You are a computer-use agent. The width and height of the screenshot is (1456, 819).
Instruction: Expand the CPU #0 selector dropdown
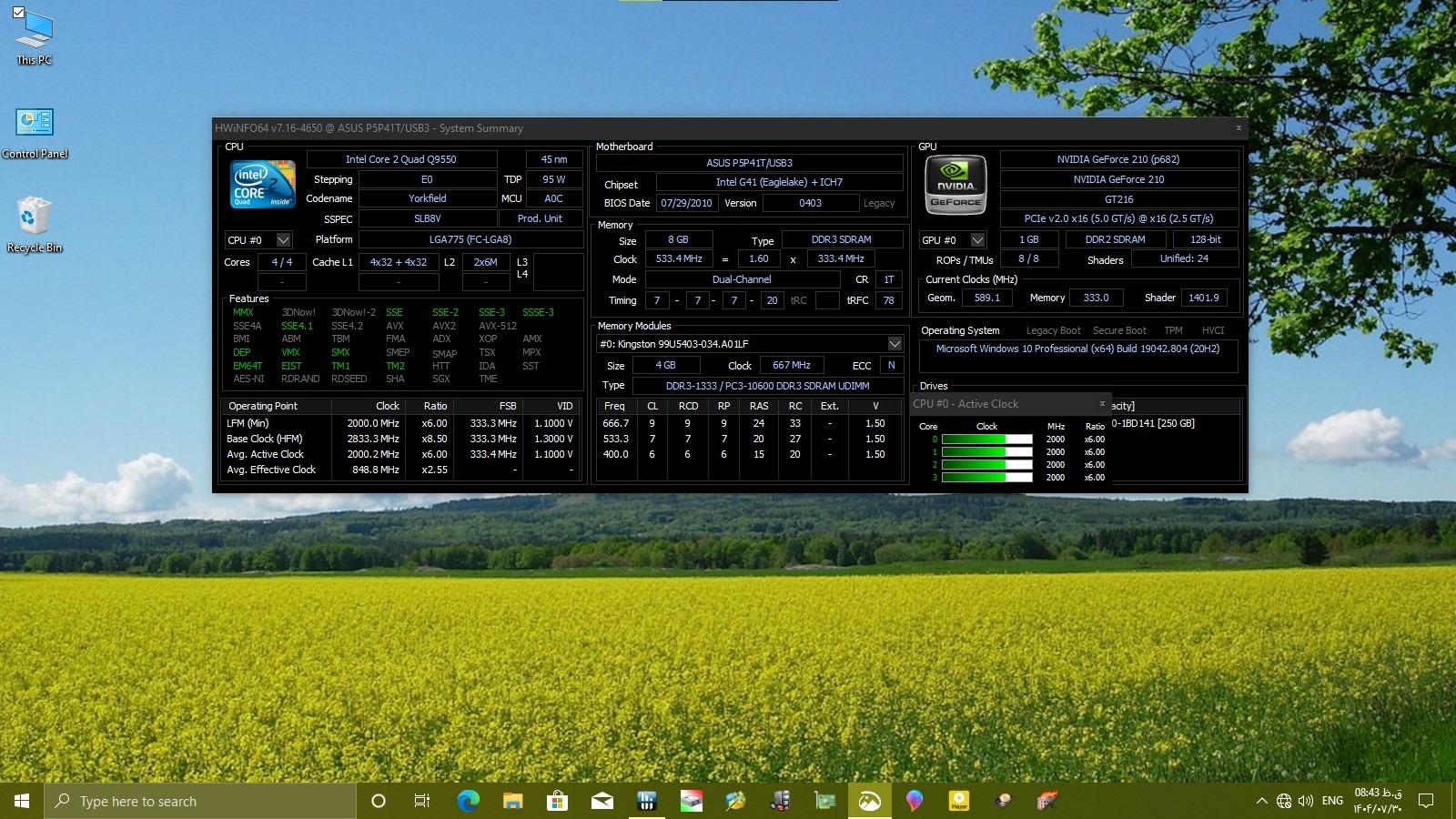(x=283, y=240)
